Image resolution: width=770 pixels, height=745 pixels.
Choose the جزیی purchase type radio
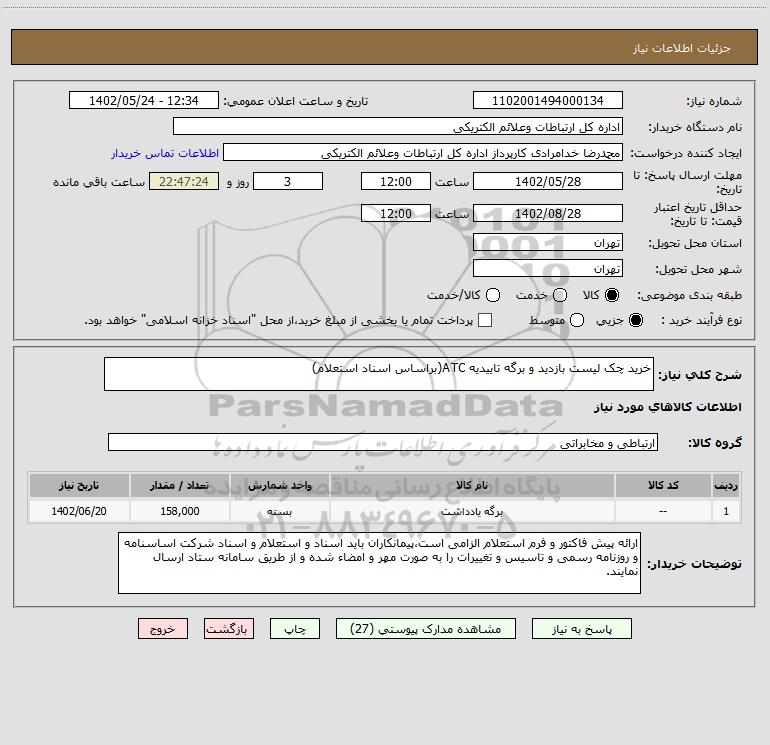(x=636, y=320)
